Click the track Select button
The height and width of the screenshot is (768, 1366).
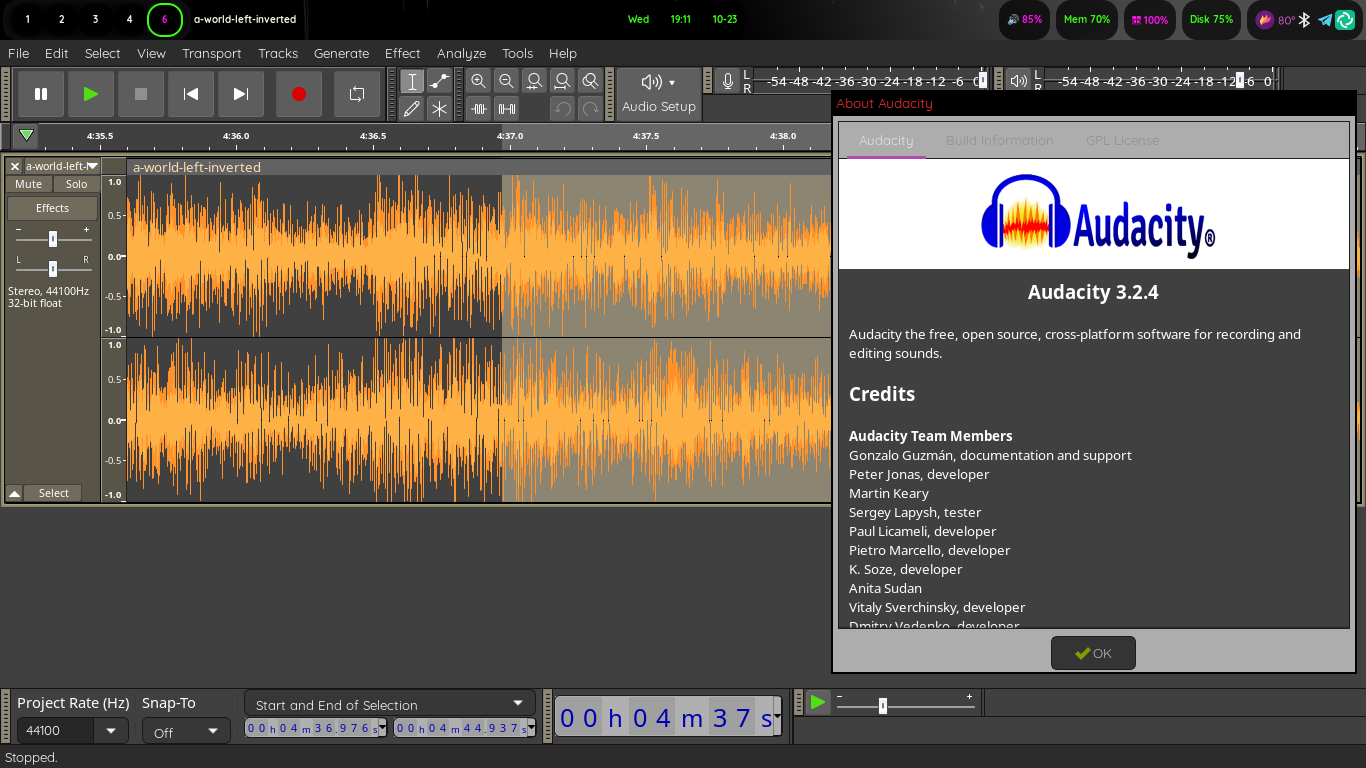click(x=54, y=493)
